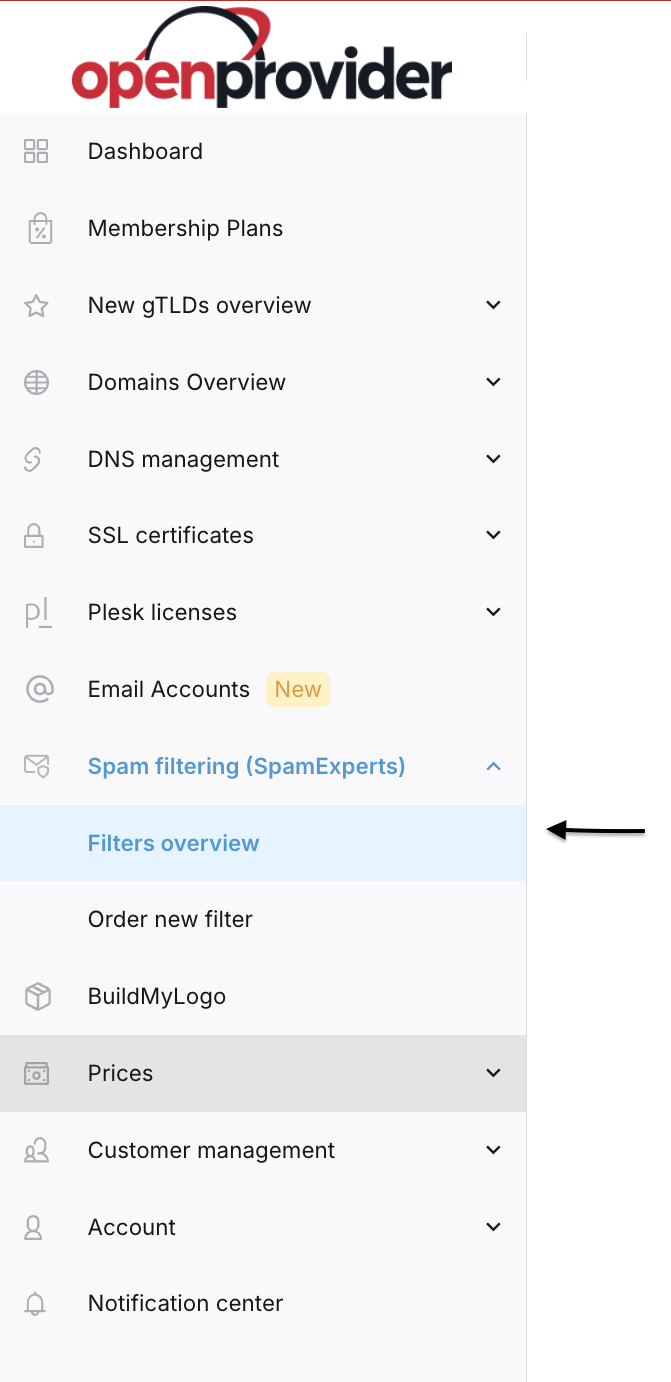Image resolution: width=671 pixels, height=1382 pixels.
Task: Expand the Prices menu chevron
Action: (493, 1073)
